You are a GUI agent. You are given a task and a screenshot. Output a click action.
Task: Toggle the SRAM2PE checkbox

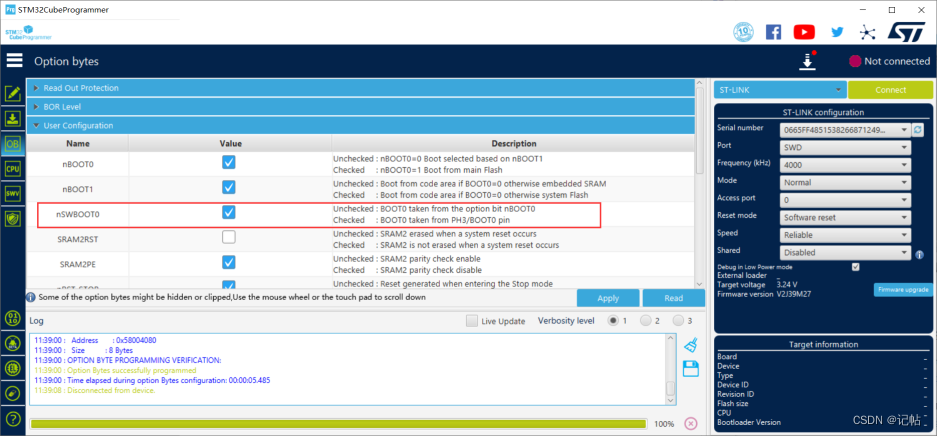pyautogui.click(x=228, y=262)
